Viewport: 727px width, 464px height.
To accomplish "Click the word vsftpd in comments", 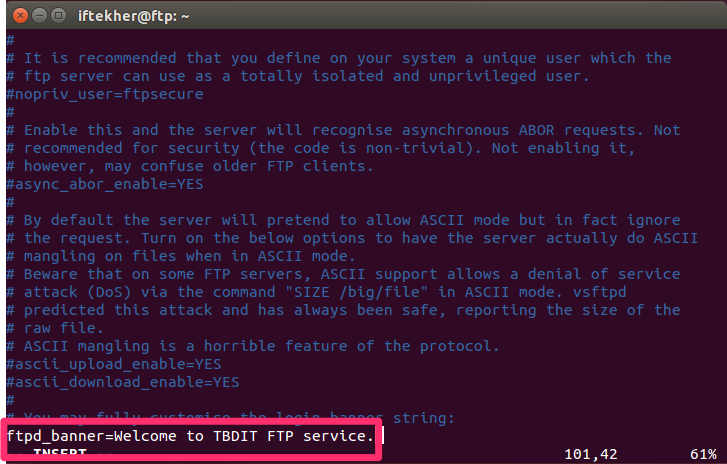I will click(599, 292).
